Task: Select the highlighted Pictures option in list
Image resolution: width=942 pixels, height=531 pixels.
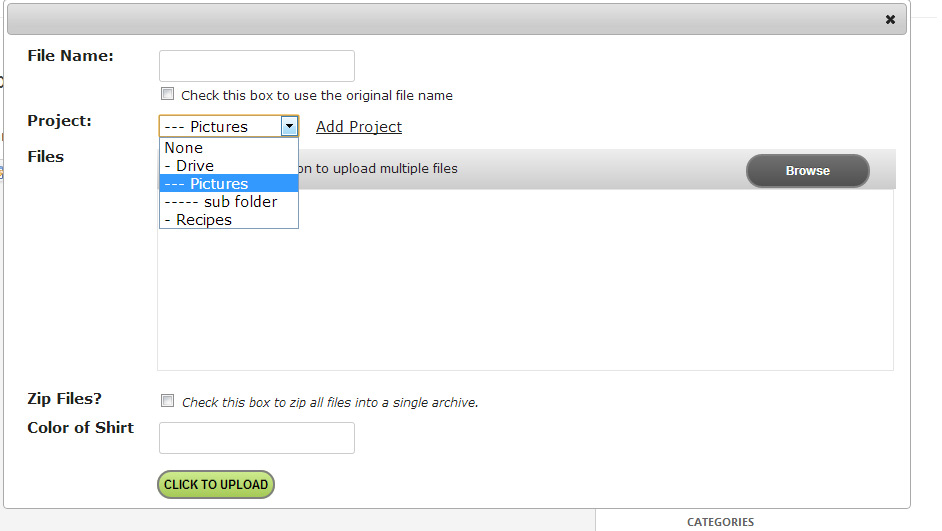Action: (x=228, y=183)
